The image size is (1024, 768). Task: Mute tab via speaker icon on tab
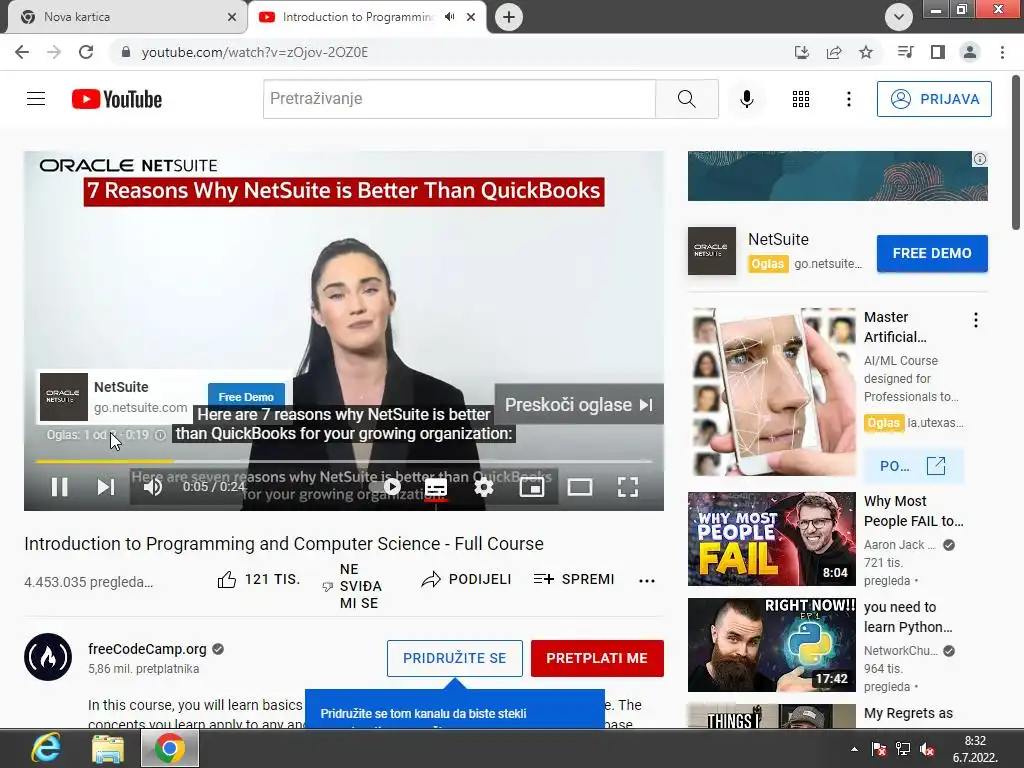pos(450,17)
